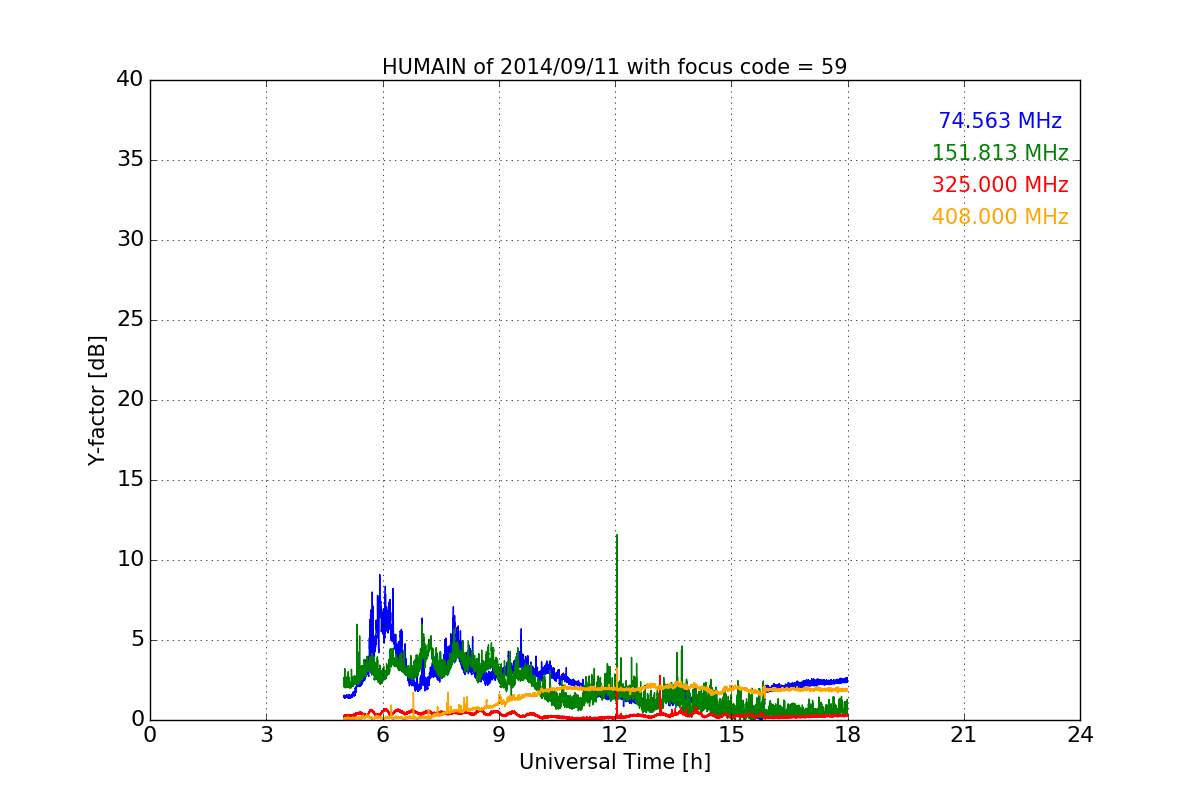
Task: Click y-axis tick value 15
Action: coord(130,480)
